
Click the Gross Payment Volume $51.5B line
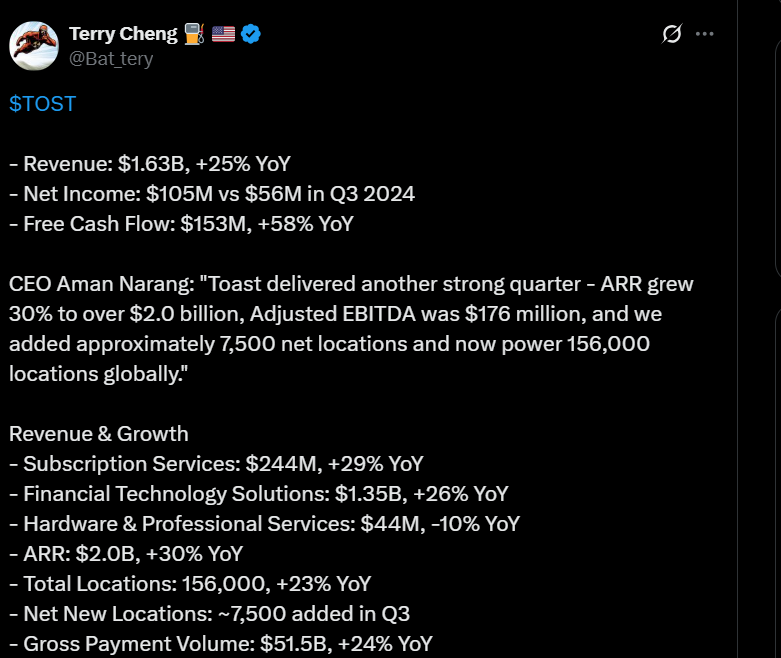[x=220, y=644]
